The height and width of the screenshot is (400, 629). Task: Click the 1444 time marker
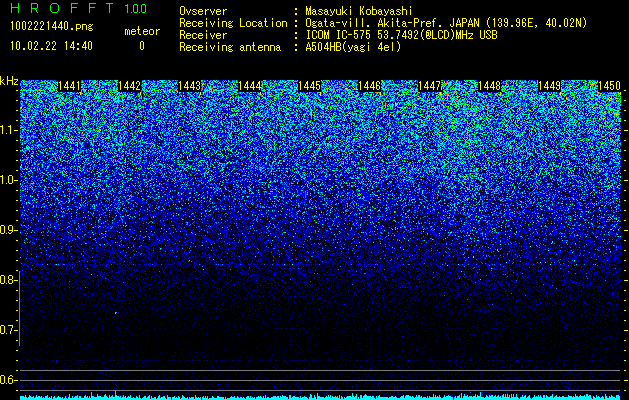click(250, 86)
